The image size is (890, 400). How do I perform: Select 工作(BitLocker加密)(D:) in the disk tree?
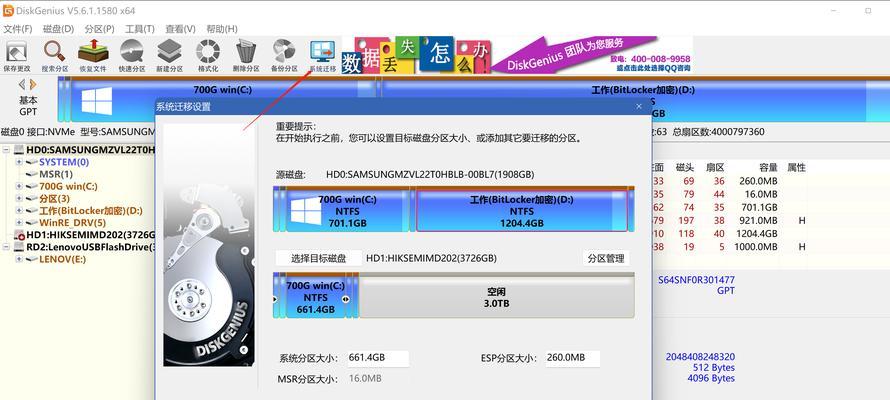click(91, 210)
